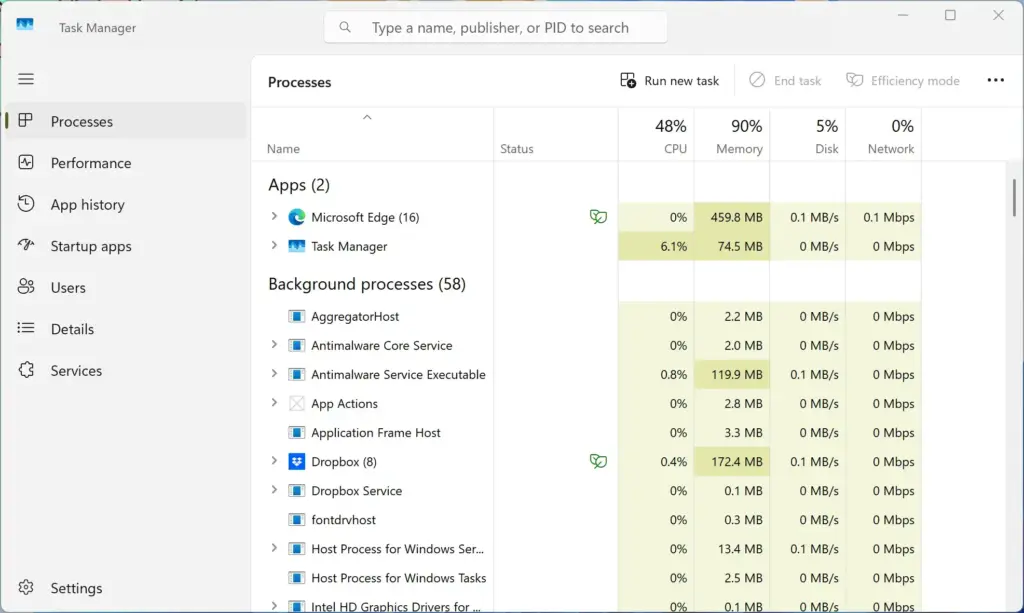Click the Task Manager app icon in title bar

pos(25,24)
